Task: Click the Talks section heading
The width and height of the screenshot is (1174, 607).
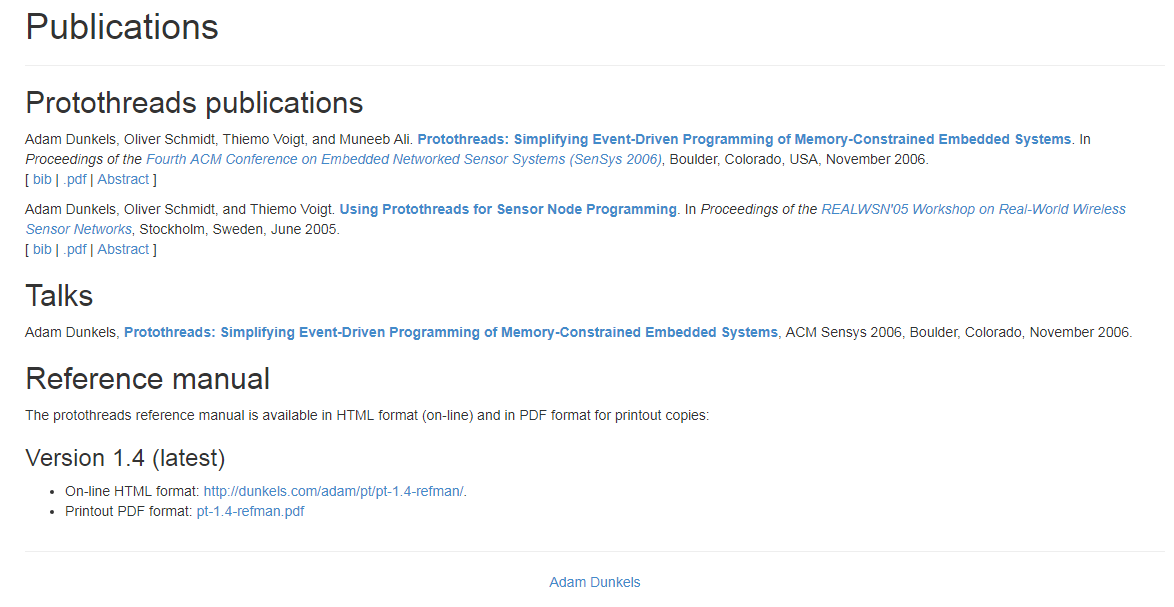Action: pos(59,296)
